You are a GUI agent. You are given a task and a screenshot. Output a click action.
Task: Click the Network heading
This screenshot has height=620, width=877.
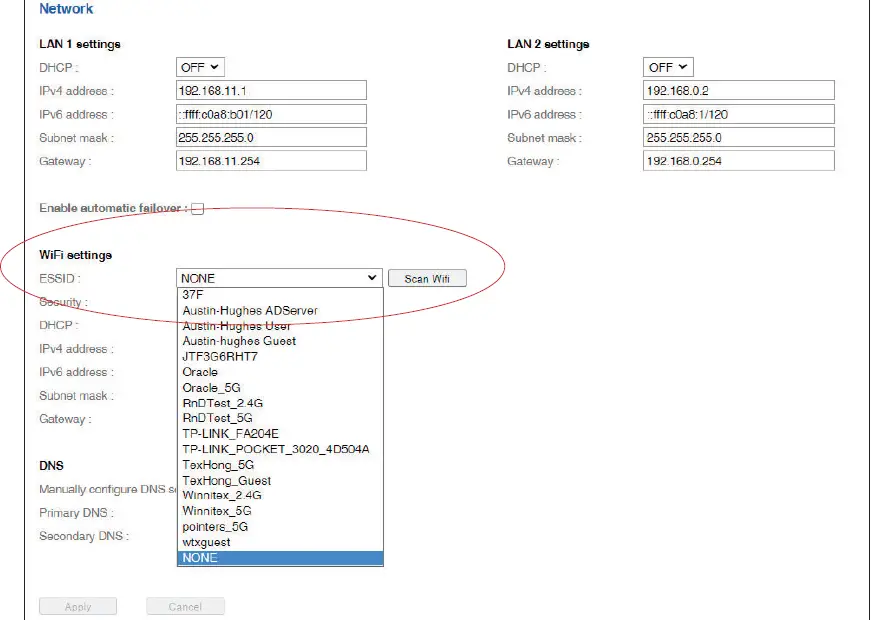coord(66,9)
